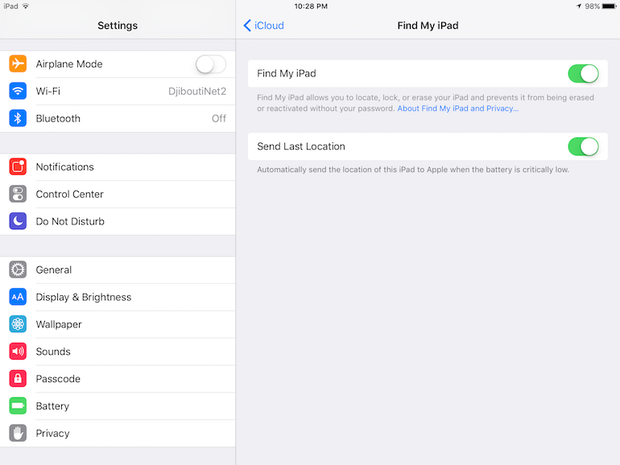Tap the Wallpaper flower icon

(x=18, y=324)
